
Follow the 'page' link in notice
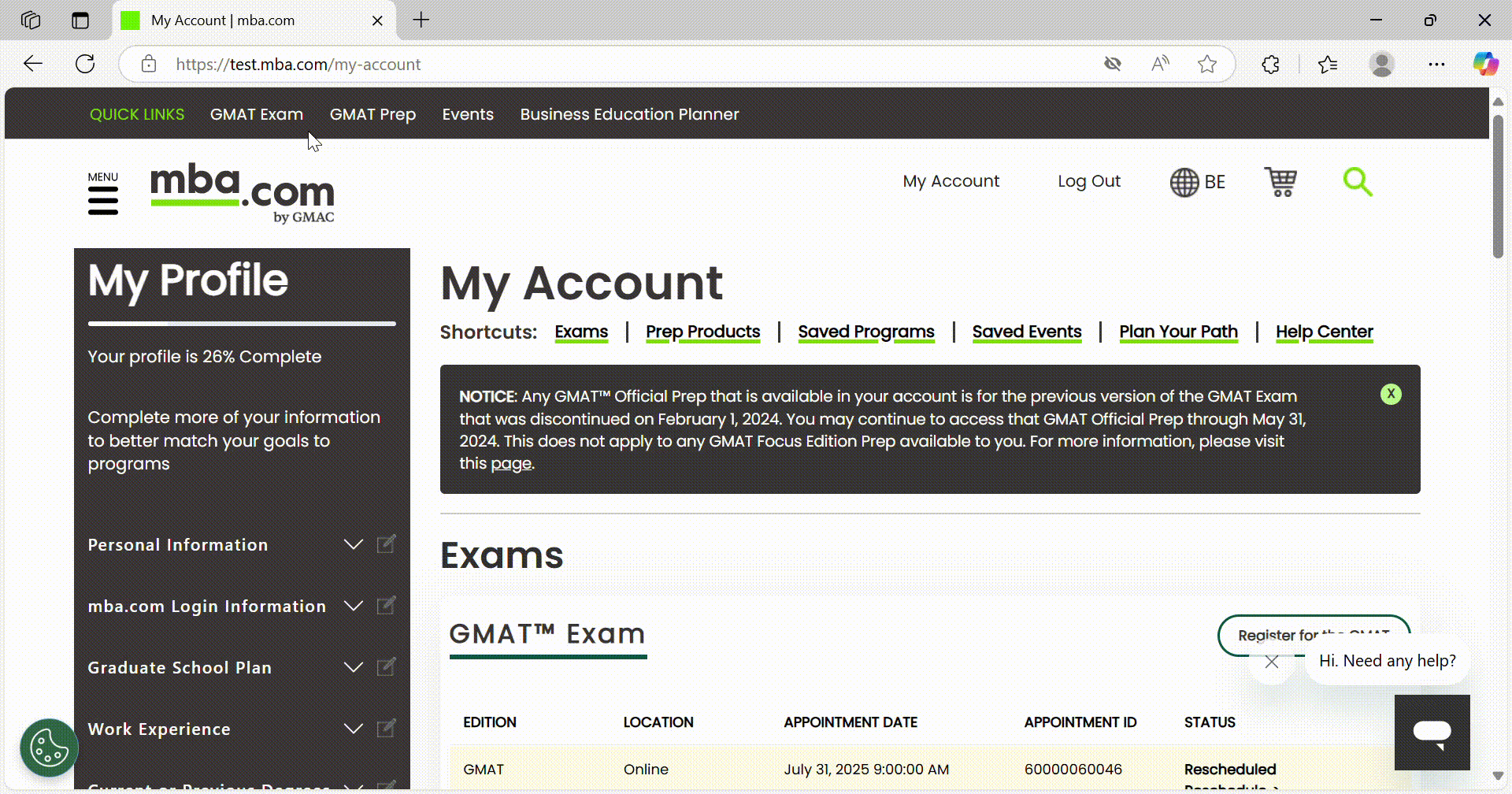(511, 463)
